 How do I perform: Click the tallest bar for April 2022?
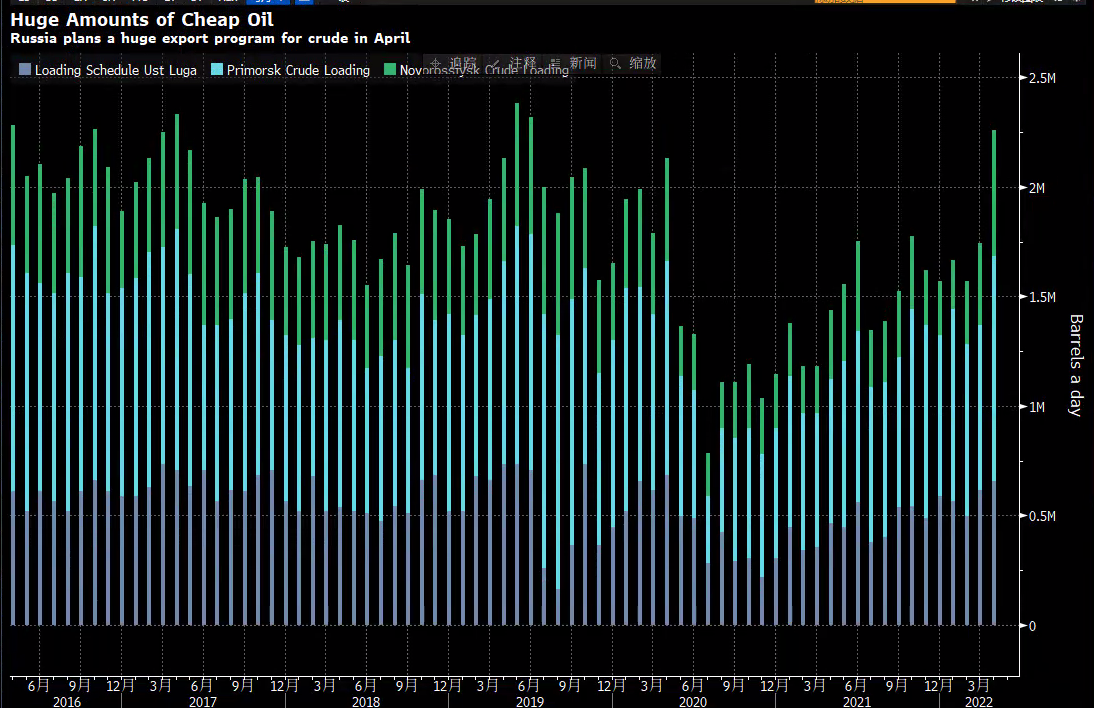pyautogui.click(x=994, y=380)
